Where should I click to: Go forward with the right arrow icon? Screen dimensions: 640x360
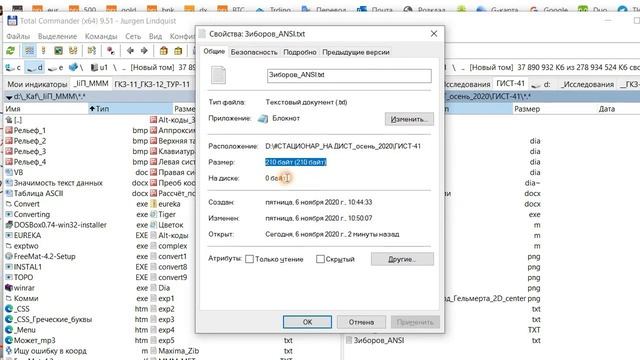click(144, 51)
